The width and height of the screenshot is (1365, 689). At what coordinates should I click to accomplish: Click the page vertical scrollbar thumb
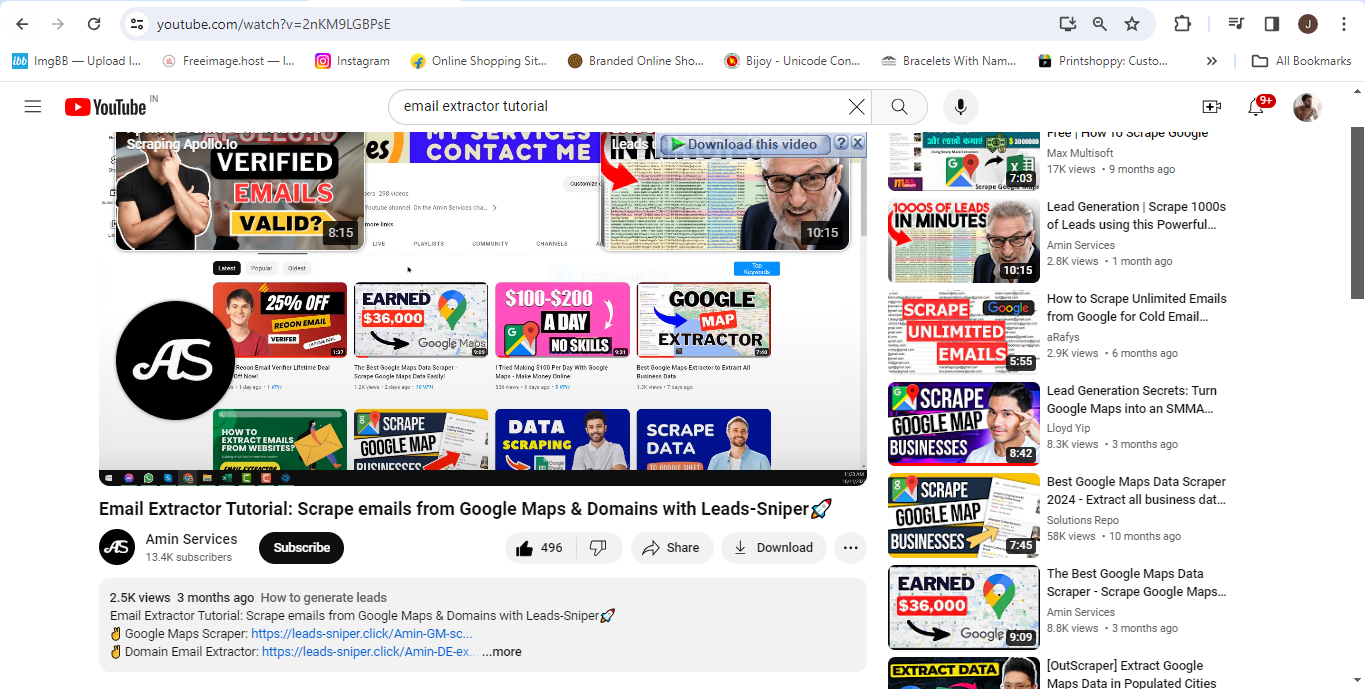[x=1357, y=212]
